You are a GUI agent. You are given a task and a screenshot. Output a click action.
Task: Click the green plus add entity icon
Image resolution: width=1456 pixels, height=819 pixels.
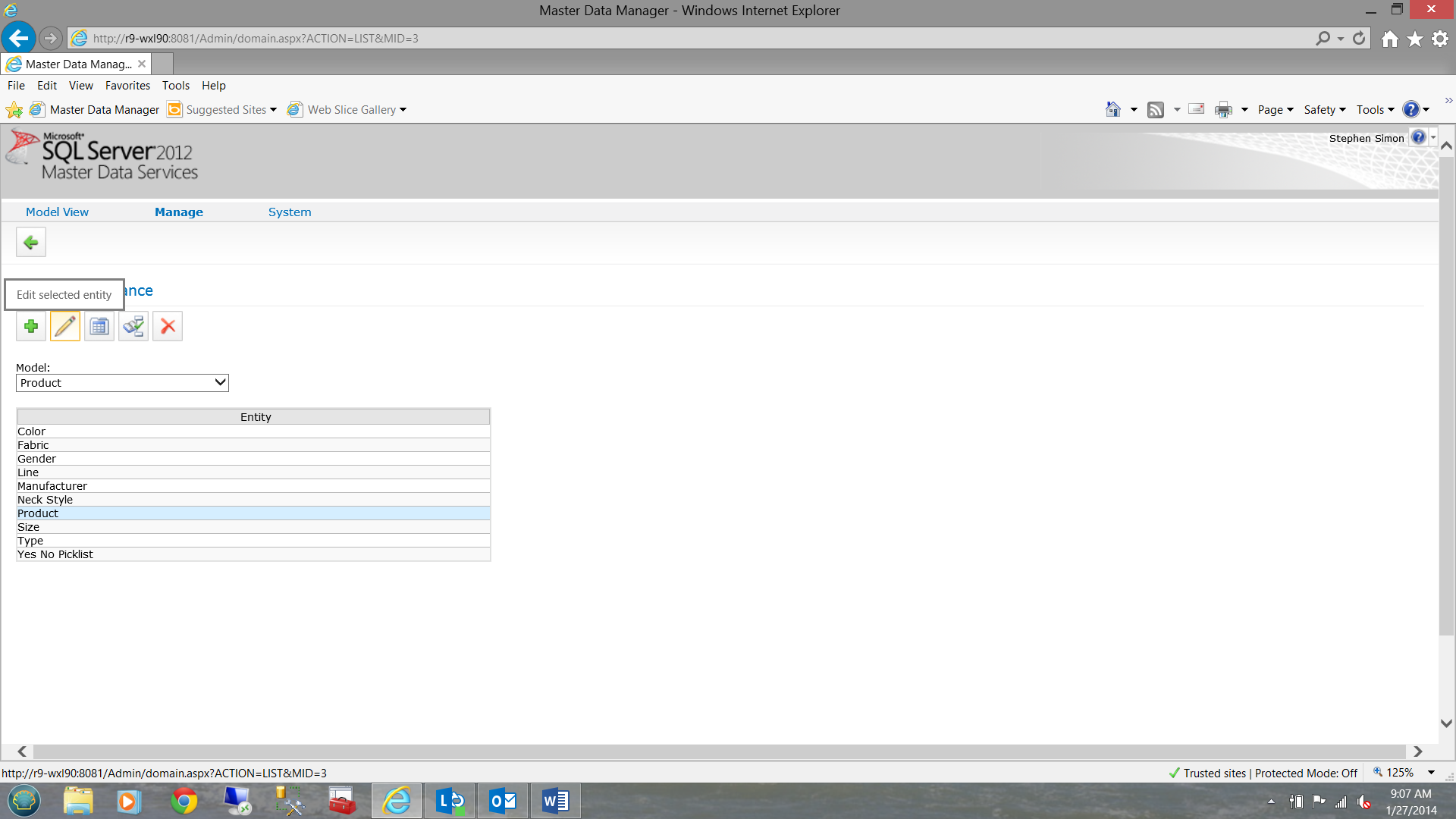[31, 327]
